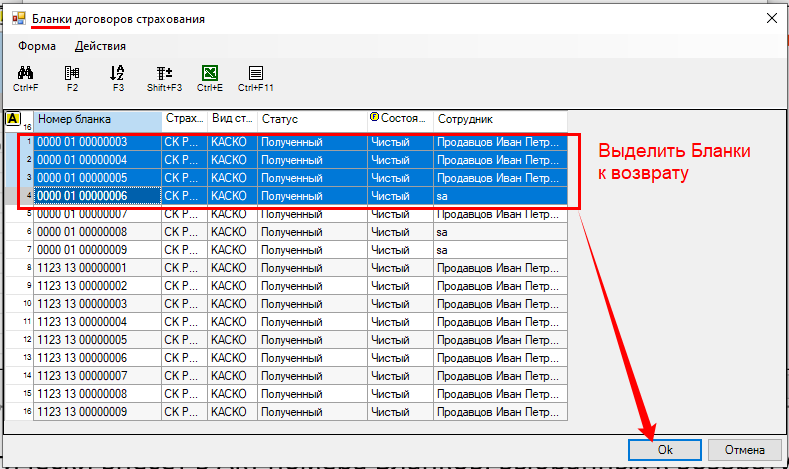Click the Статус column header
Screen dimensions: 789x469
[311, 120]
